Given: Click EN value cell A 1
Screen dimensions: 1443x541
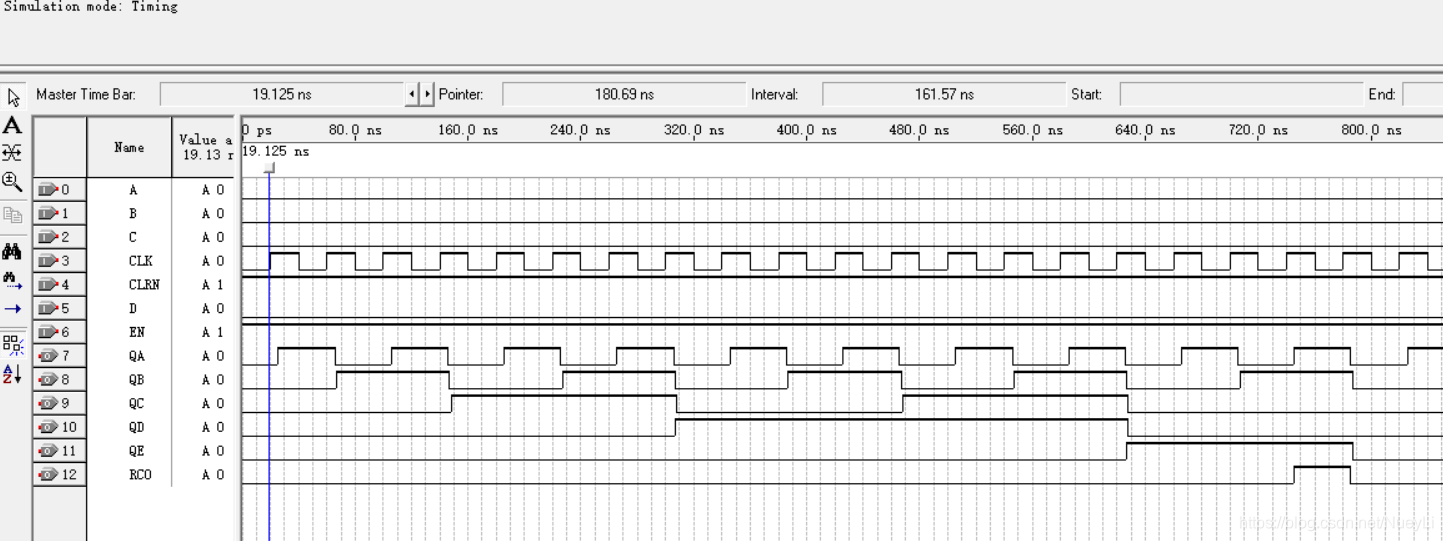Looking at the screenshot, I should coord(212,332).
